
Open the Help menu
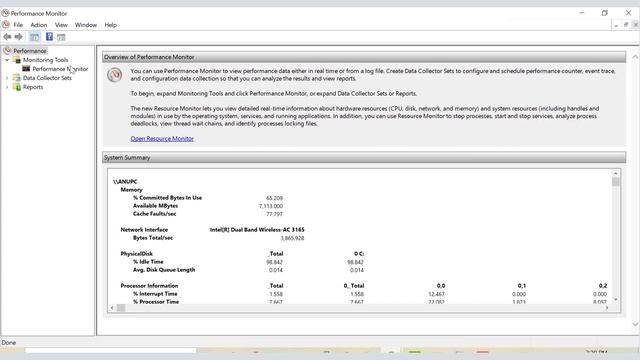(111, 25)
